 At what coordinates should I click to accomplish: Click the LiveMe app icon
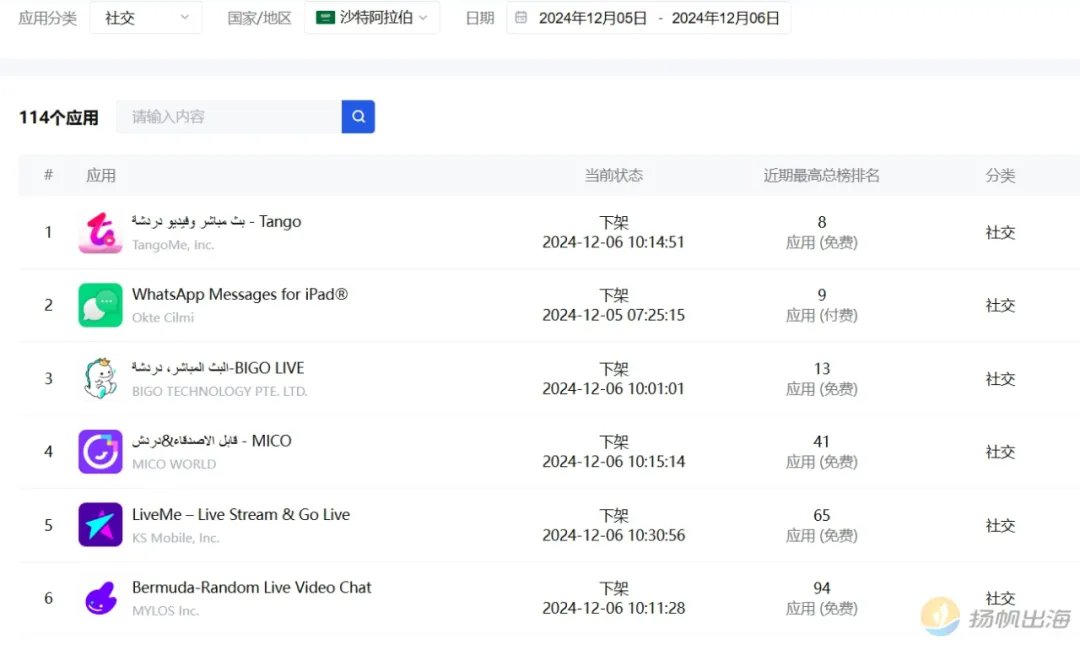(x=100, y=525)
